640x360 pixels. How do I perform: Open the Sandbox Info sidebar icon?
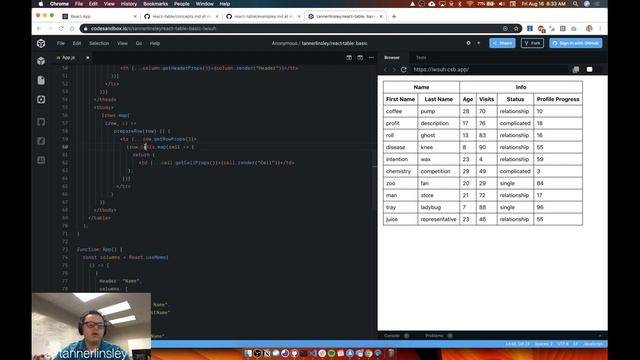(41, 61)
